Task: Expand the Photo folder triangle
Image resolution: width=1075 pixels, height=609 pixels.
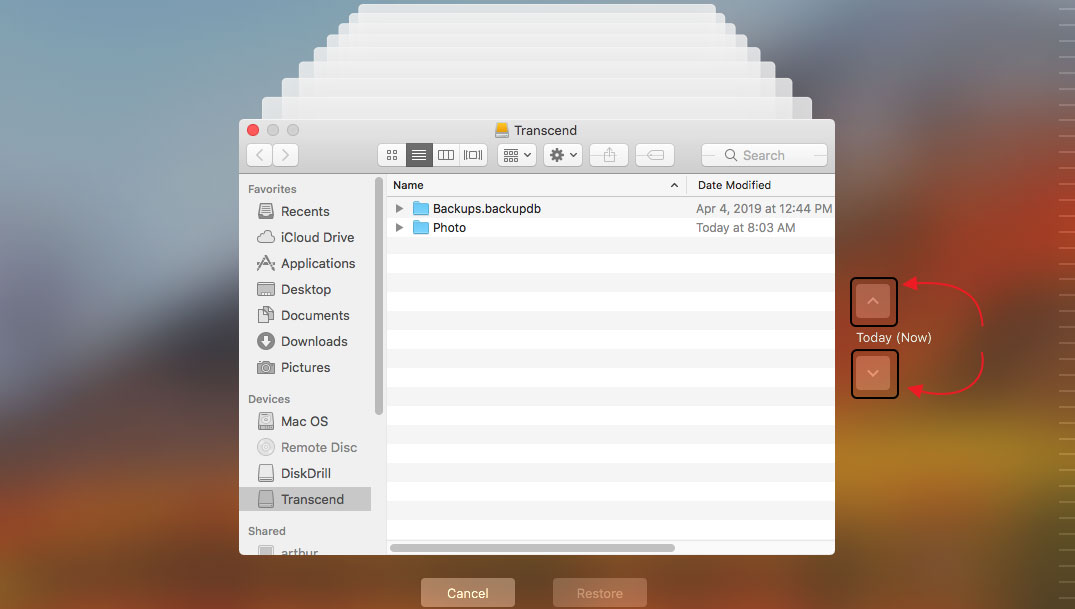Action: (x=399, y=228)
